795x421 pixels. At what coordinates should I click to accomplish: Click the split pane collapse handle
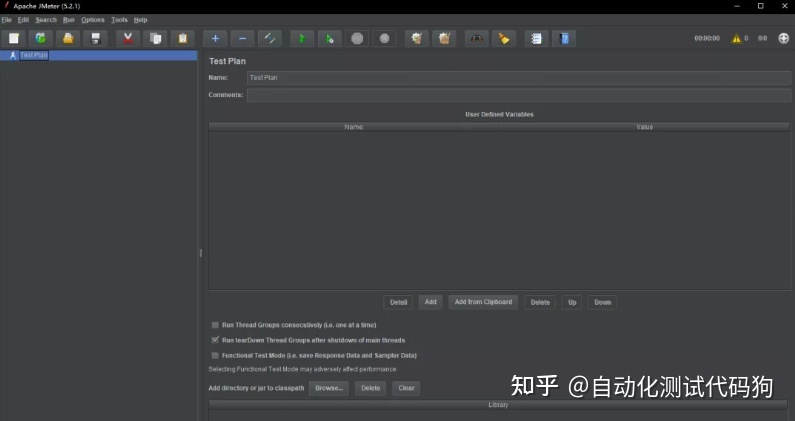click(200, 253)
